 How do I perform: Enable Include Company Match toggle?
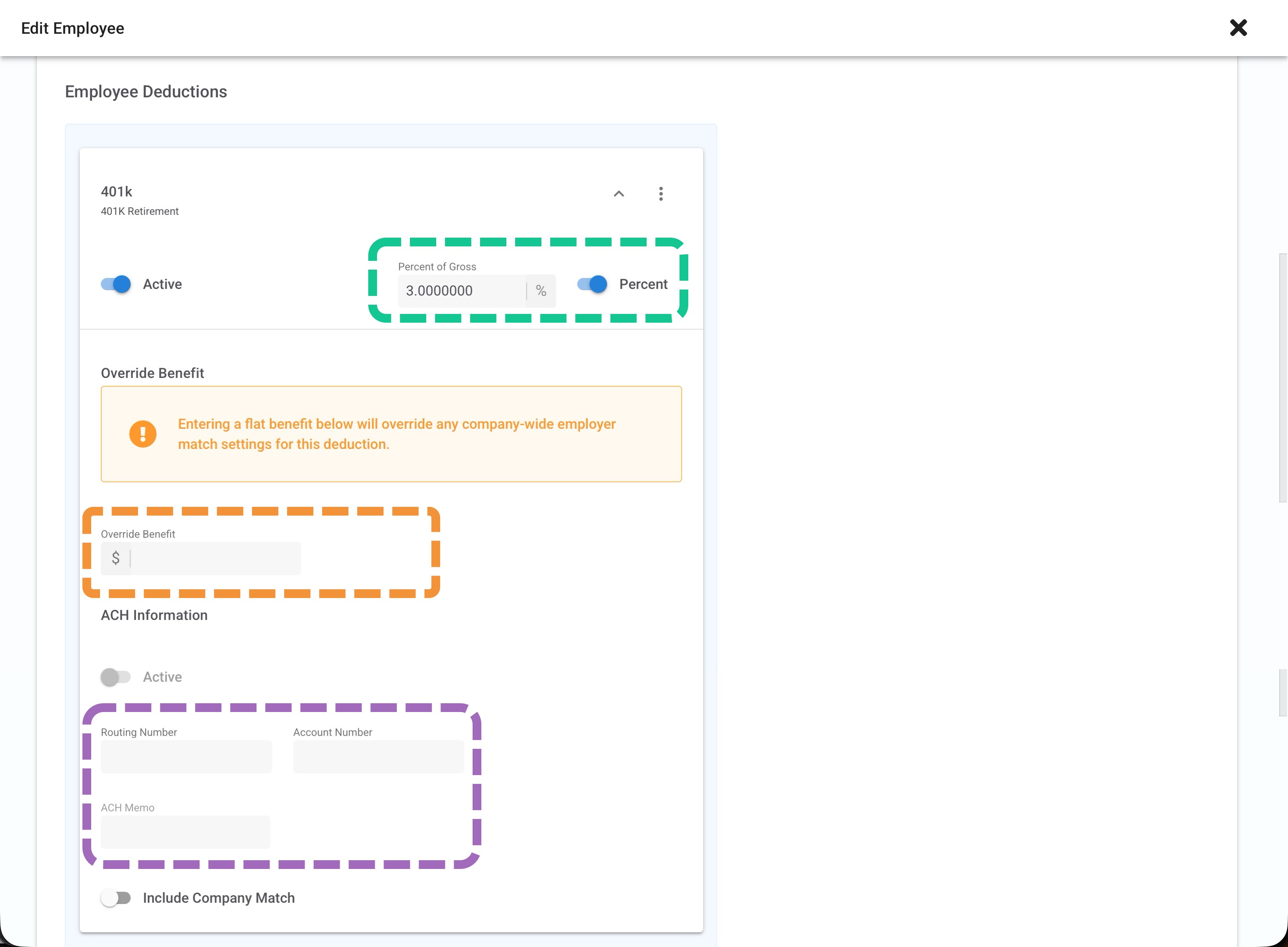coord(116,898)
